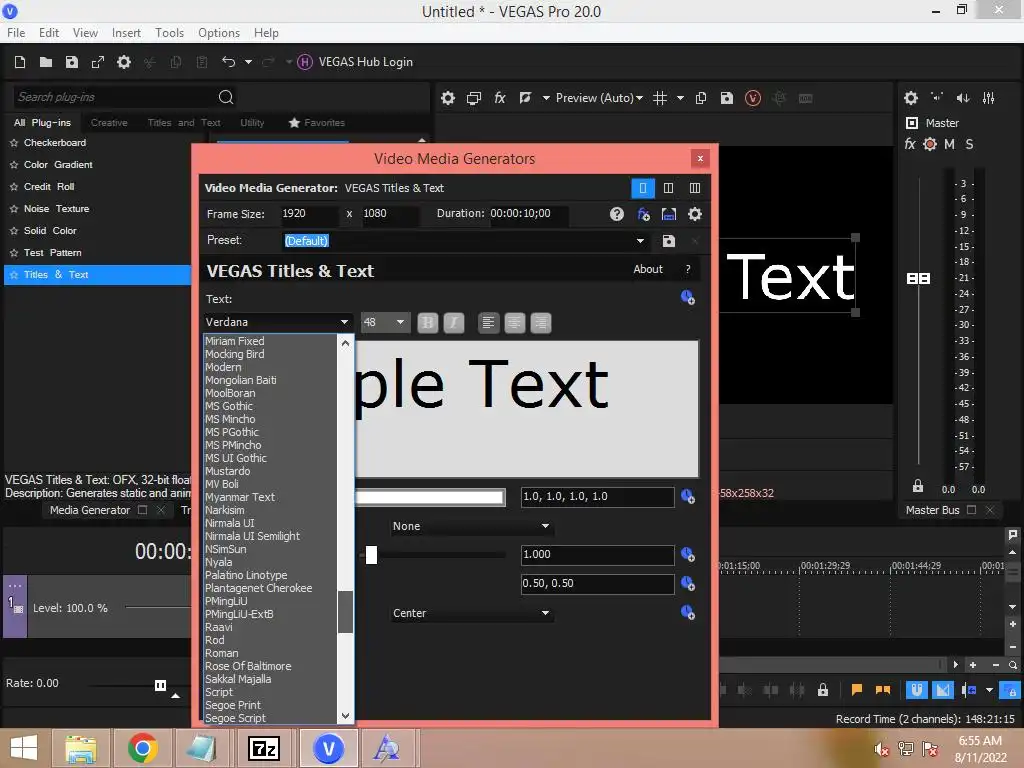Click the About link in Titles & Text
The image size is (1024, 768).
click(x=648, y=269)
